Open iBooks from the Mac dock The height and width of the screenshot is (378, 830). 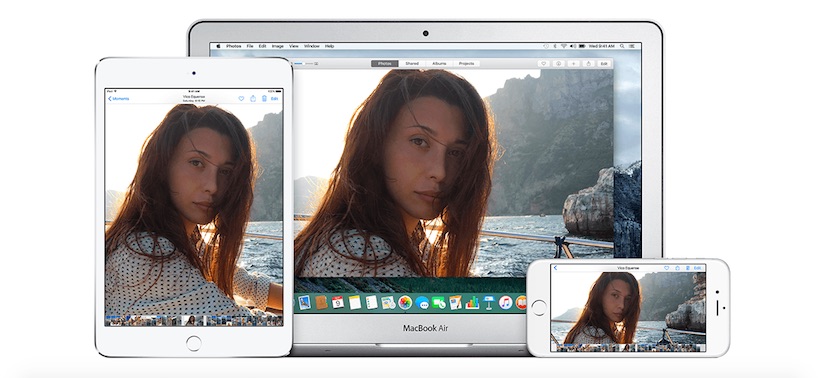[521, 302]
